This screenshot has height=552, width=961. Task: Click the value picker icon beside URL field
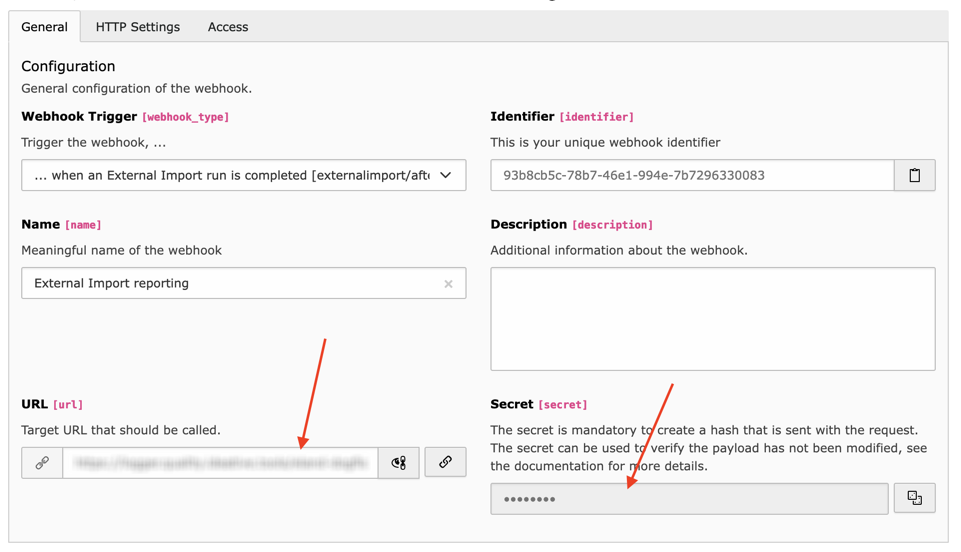[399, 463]
